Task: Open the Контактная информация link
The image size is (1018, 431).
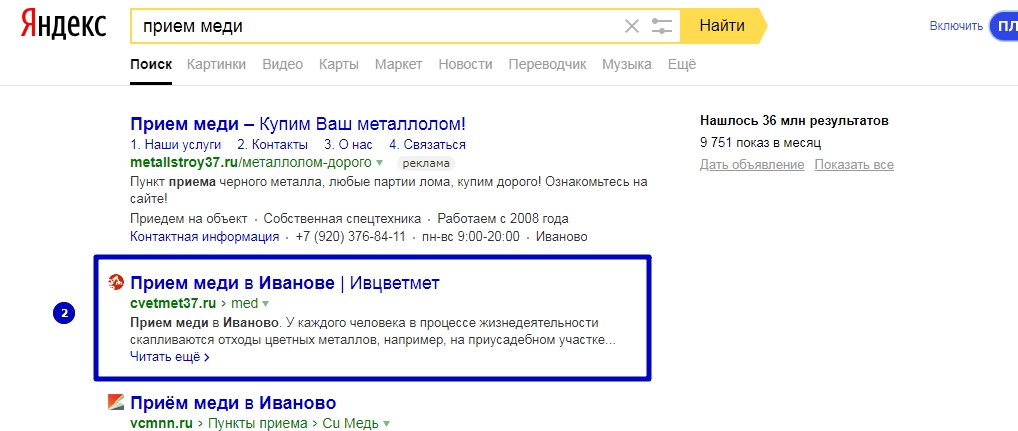Action: [x=205, y=236]
